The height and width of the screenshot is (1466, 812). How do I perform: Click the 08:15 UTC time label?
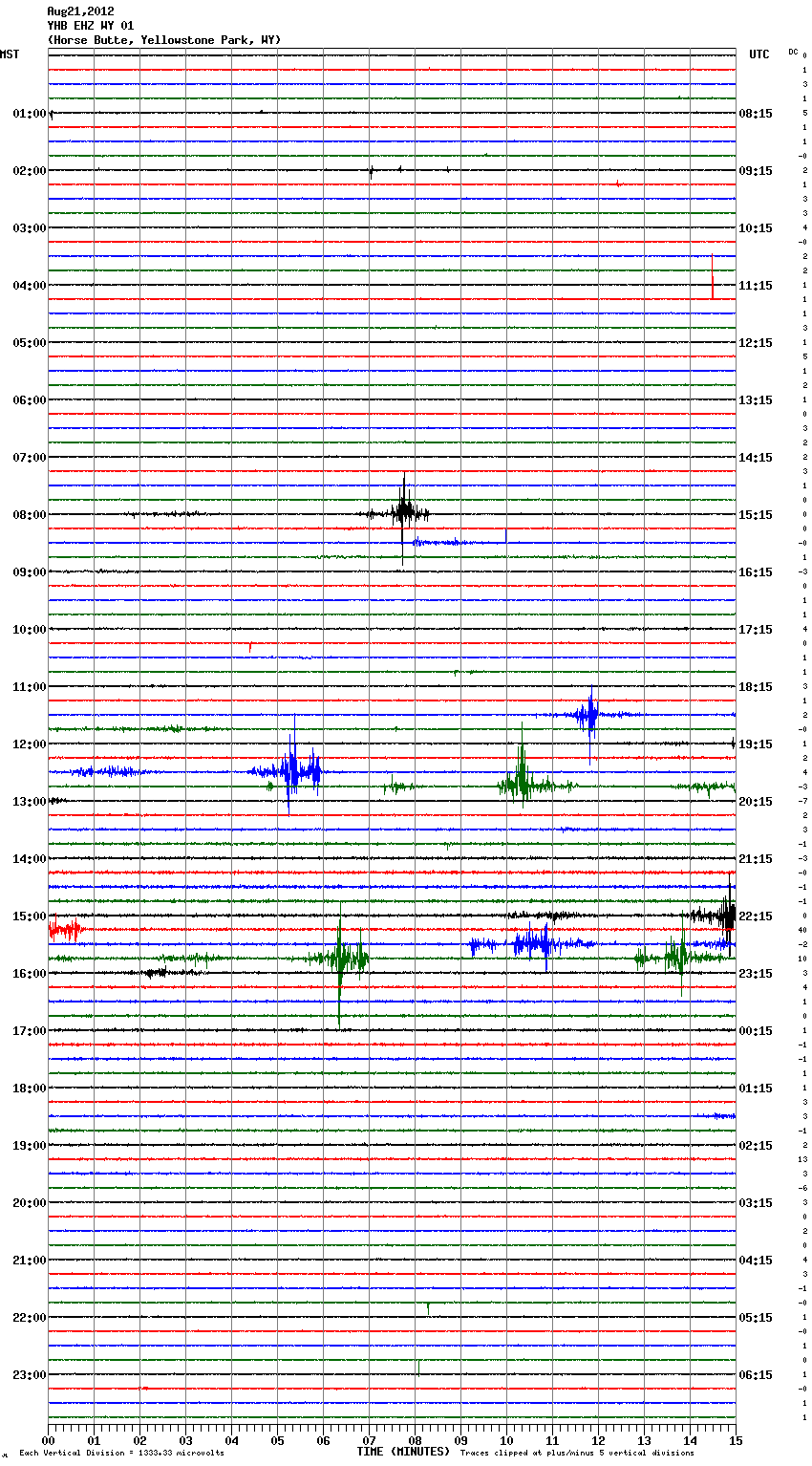pyautogui.click(x=756, y=114)
